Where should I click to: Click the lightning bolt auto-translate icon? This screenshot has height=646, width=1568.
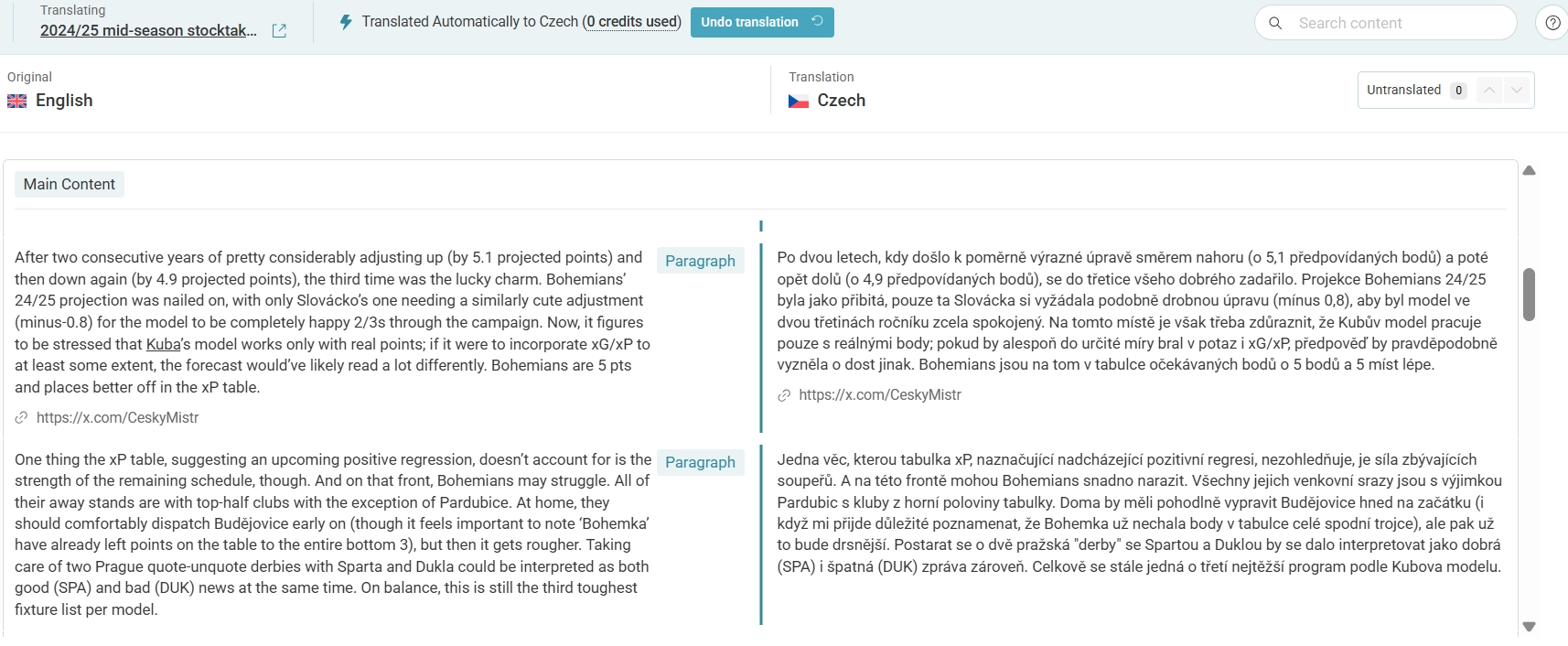point(346,22)
